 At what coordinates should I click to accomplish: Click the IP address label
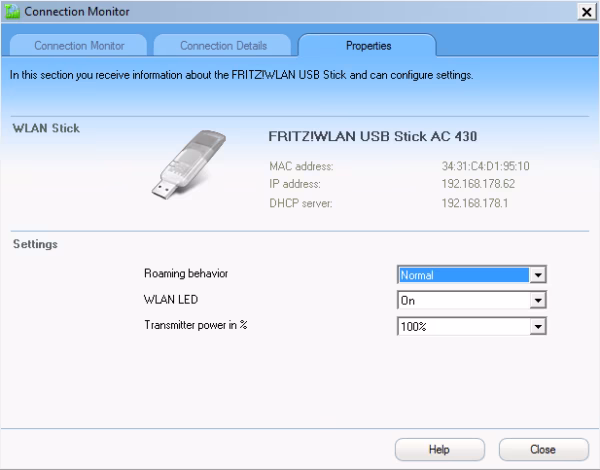(x=295, y=184)
